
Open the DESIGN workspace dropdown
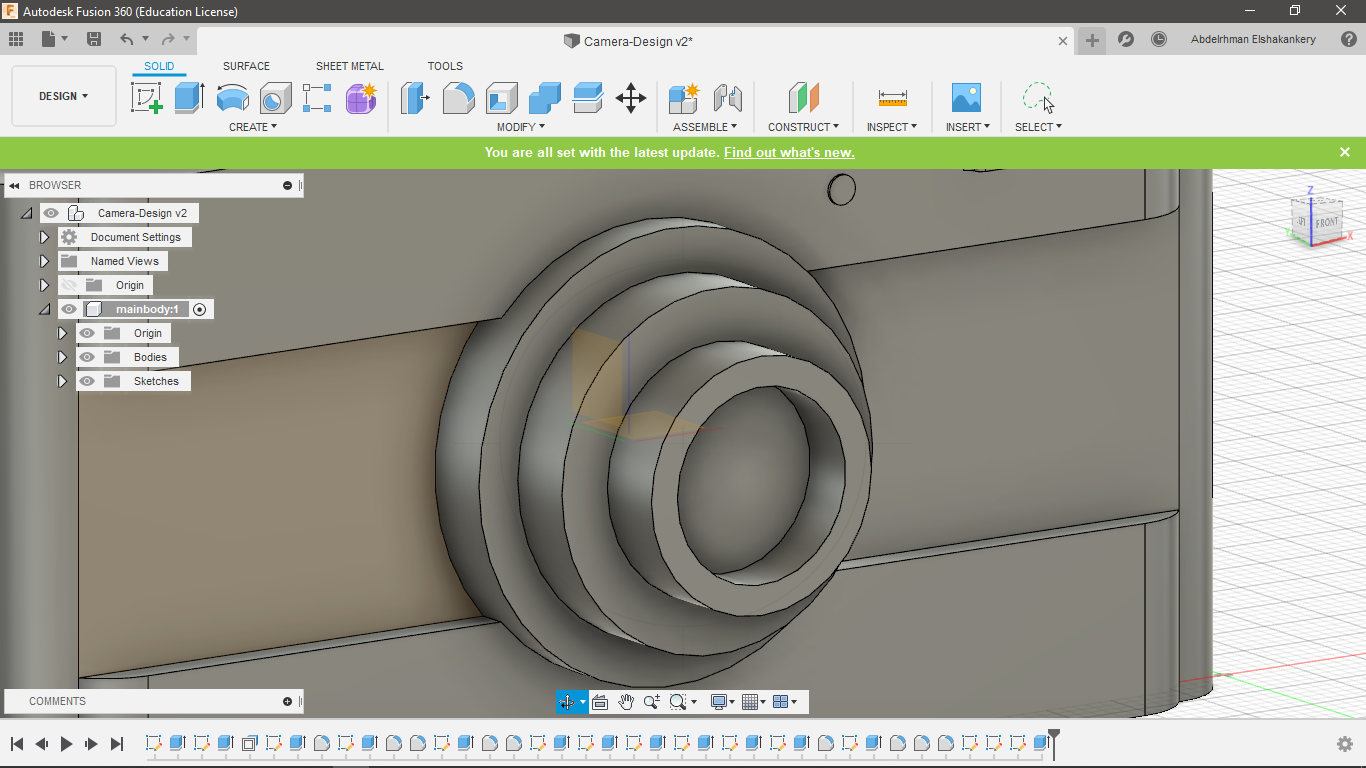(64, 96)
